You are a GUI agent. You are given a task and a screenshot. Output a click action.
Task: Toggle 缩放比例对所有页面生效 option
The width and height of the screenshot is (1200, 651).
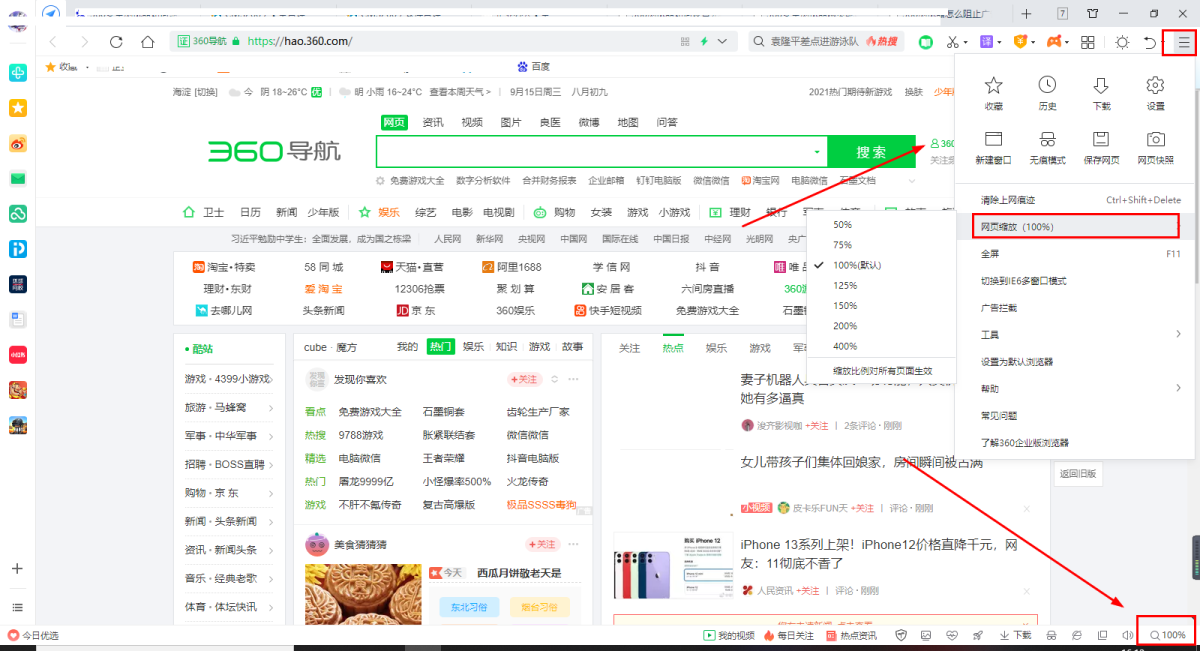[x=882, y=370]
